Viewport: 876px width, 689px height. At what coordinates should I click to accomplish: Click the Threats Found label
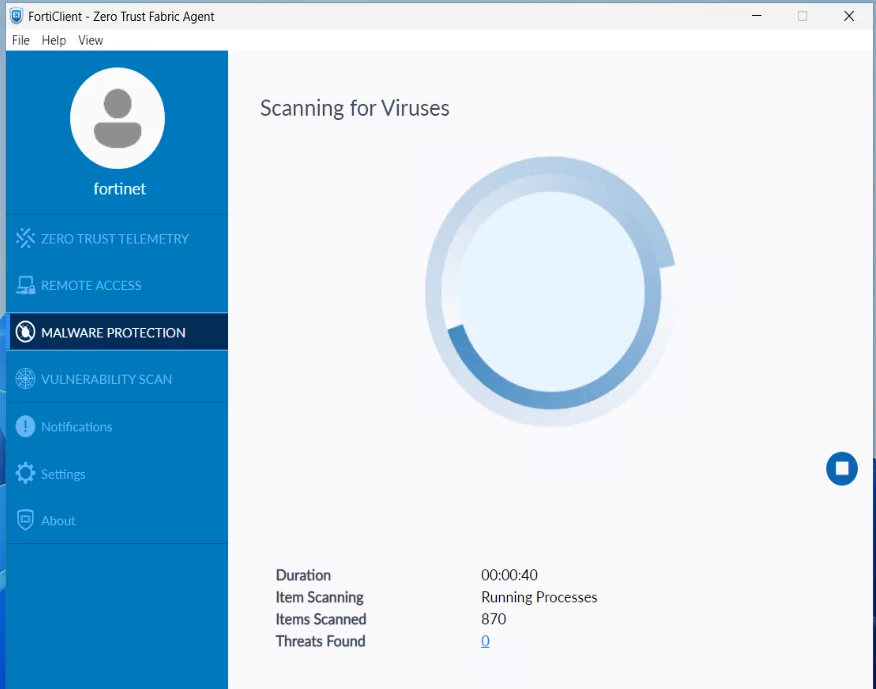[320, 641]
